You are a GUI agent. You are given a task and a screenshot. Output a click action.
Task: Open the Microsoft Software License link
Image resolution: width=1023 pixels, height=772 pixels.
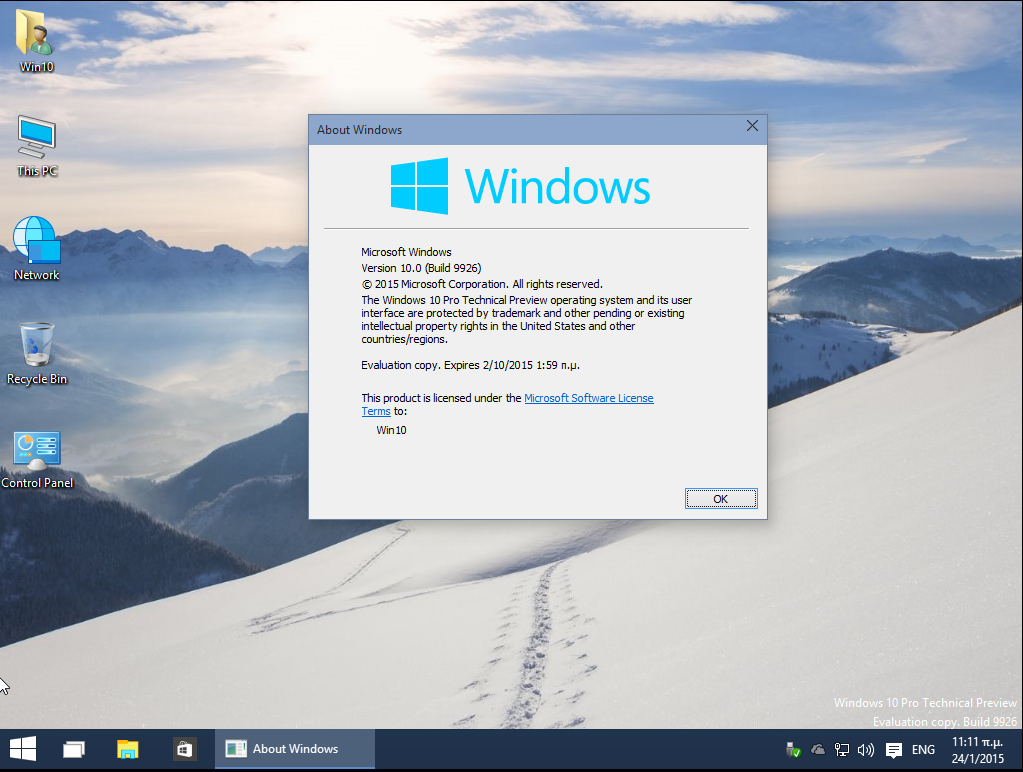point(588,398)
